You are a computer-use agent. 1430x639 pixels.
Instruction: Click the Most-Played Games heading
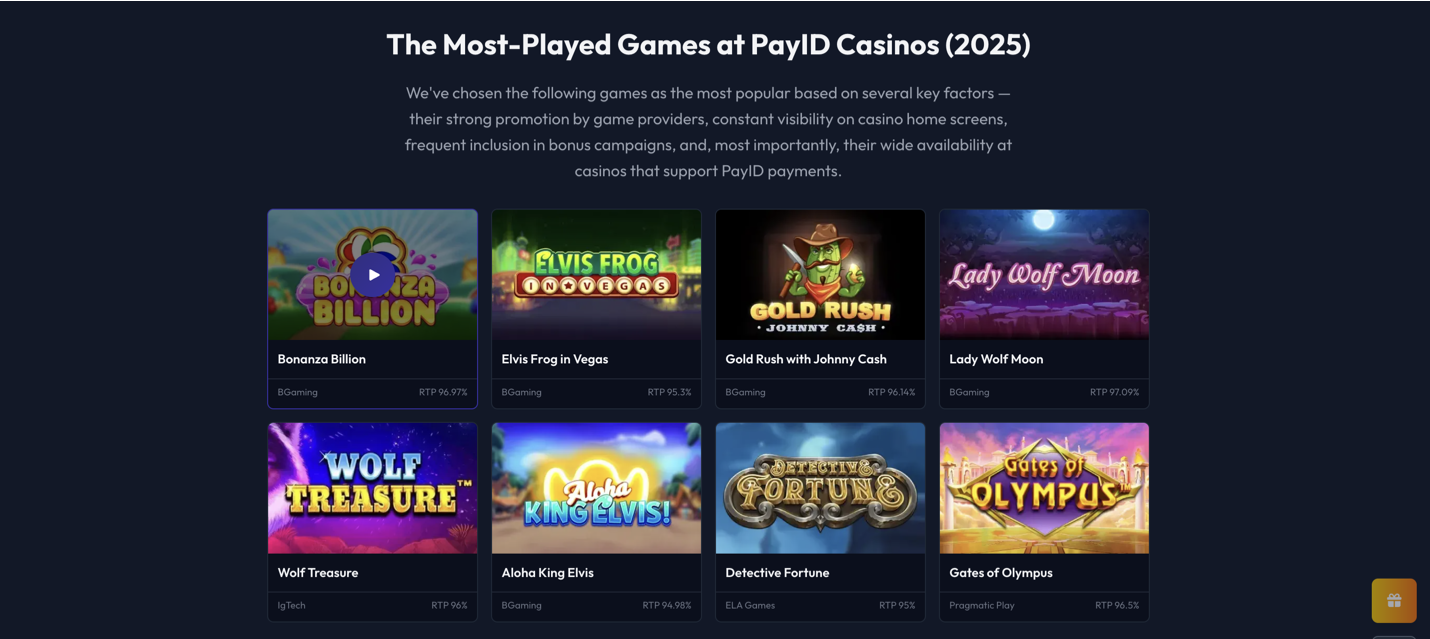point(708,43)
